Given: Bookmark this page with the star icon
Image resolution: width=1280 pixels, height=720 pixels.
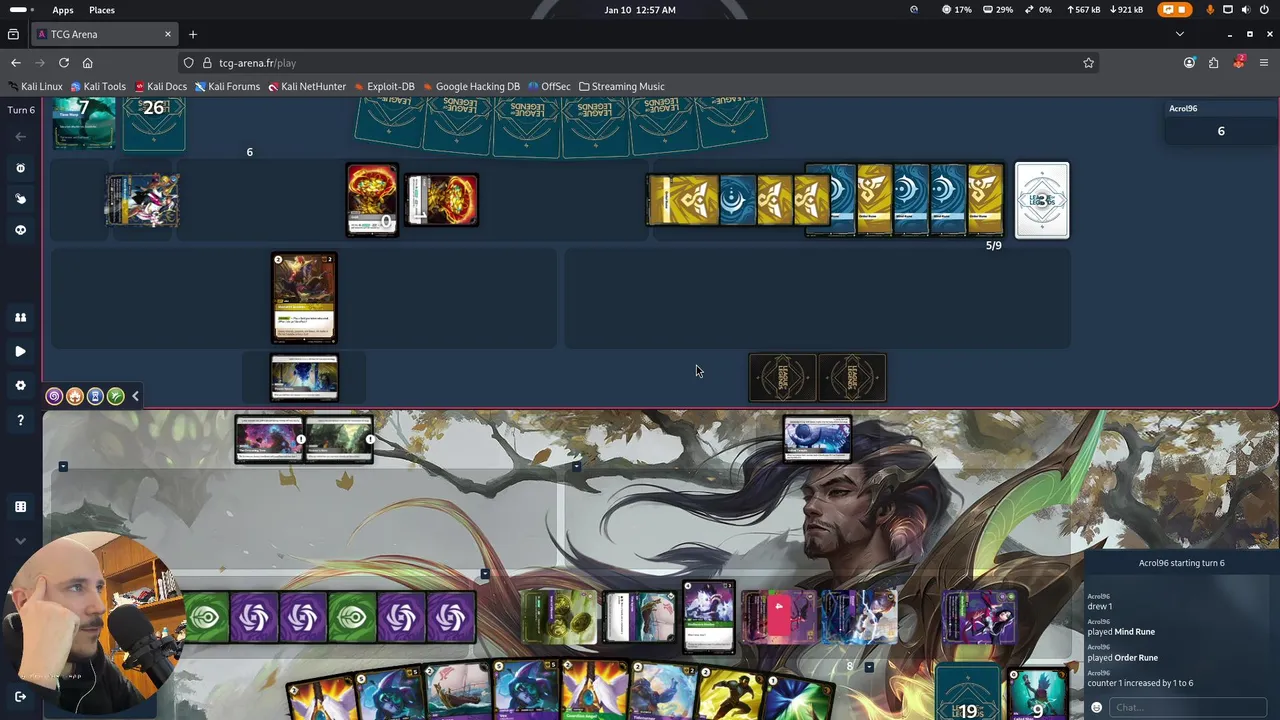Looking at the screenshot, I should (1088, 62).
